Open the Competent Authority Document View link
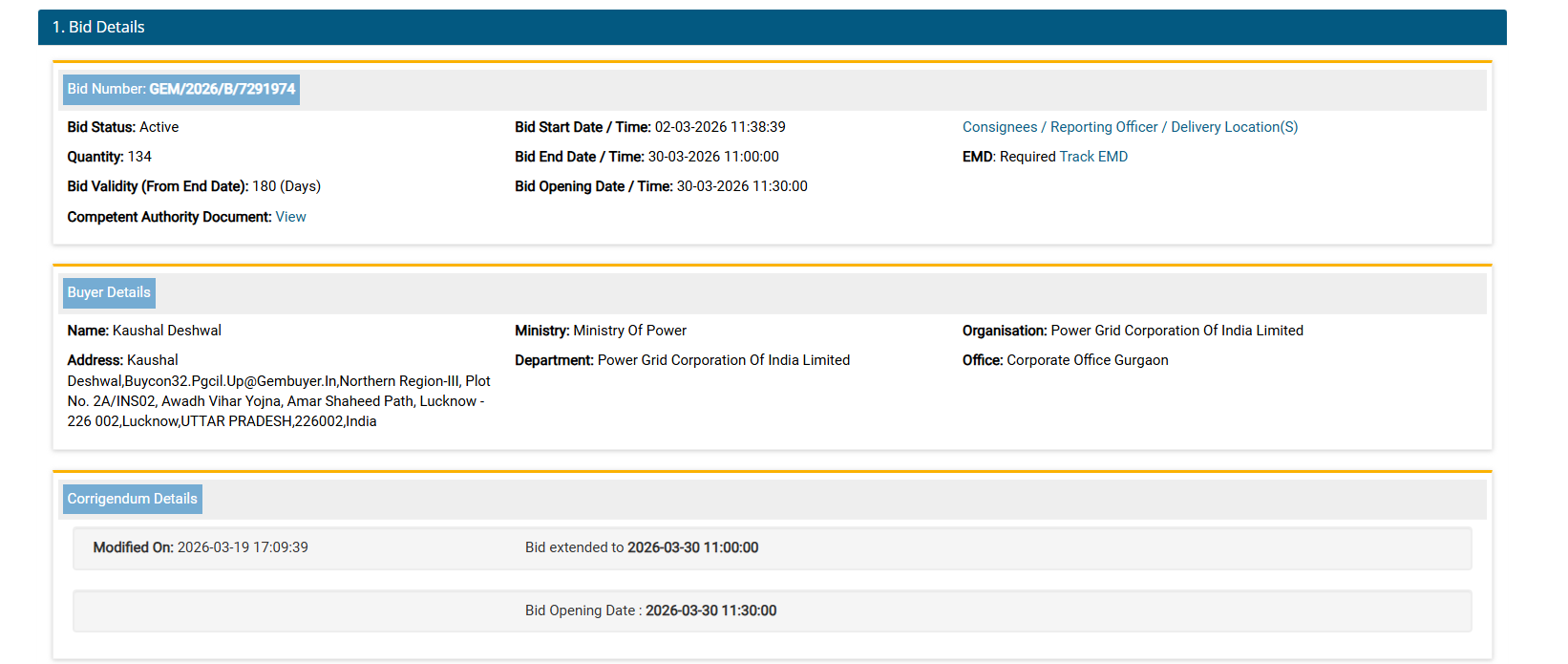 tap(290, 217)
